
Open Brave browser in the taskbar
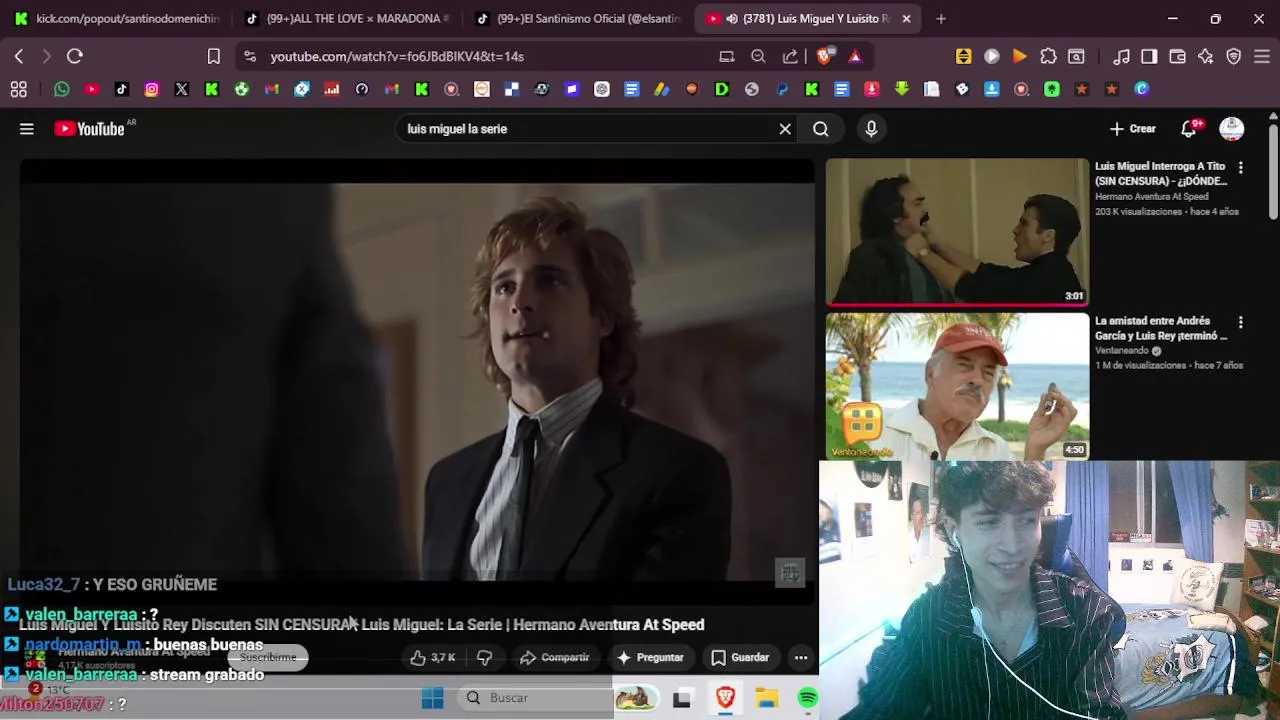click(725, 698)
